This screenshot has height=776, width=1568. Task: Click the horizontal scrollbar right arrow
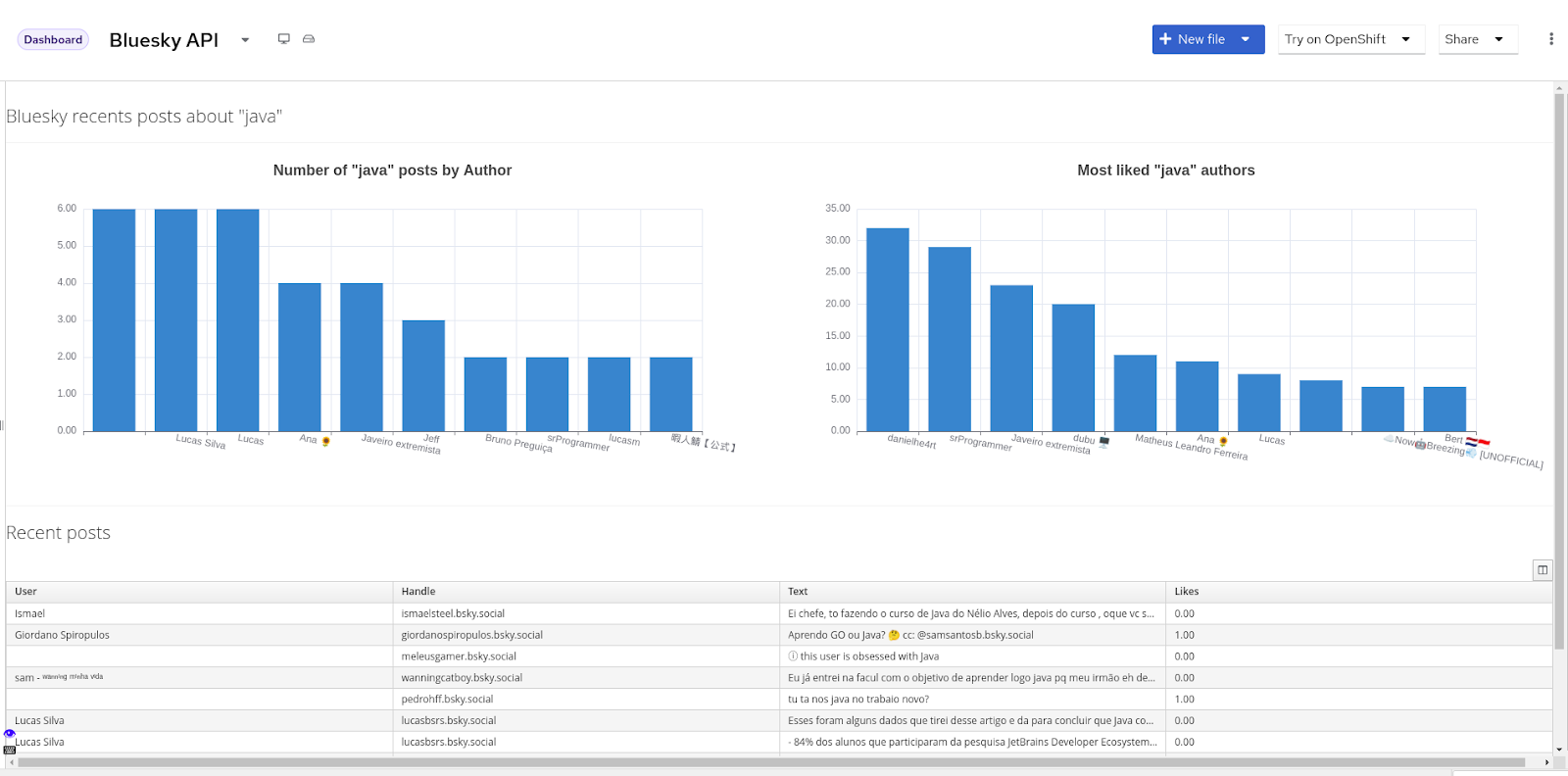[1547, 762]
